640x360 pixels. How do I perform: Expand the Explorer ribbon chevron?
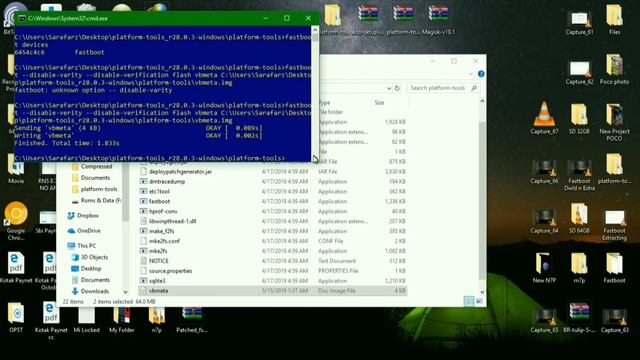471,74
